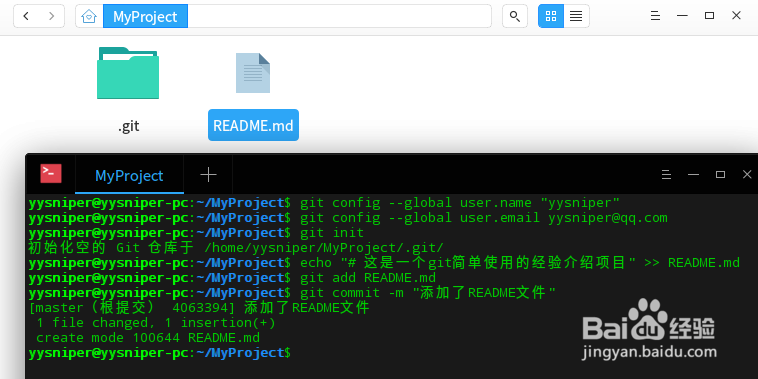Click the '1 file changed, 1 insertion(+)' line

[156, 323]
